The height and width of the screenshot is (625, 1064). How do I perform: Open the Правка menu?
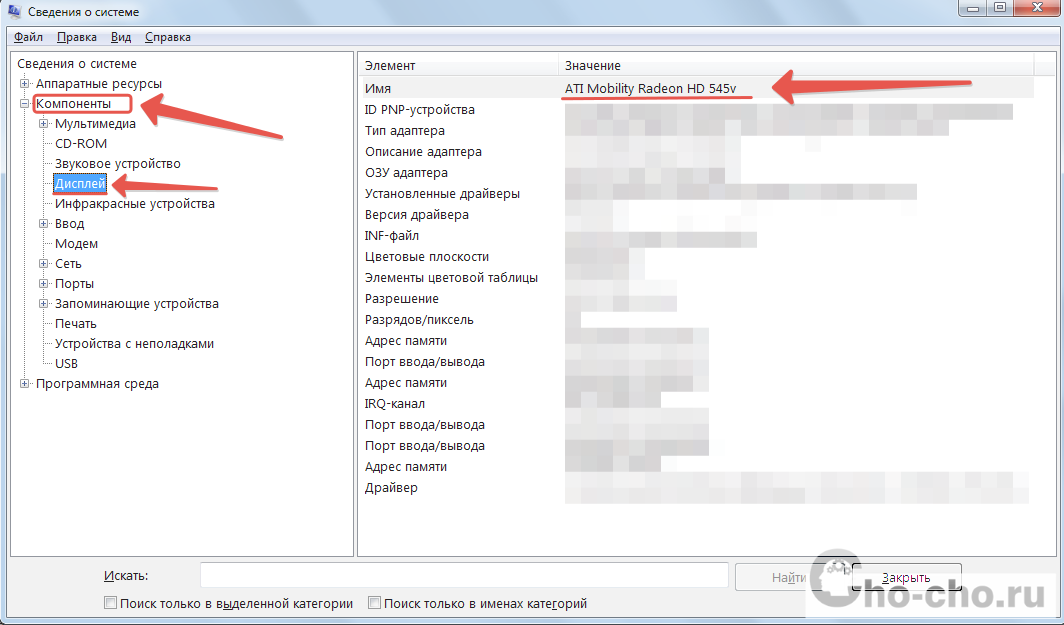(x=77, y=37)
